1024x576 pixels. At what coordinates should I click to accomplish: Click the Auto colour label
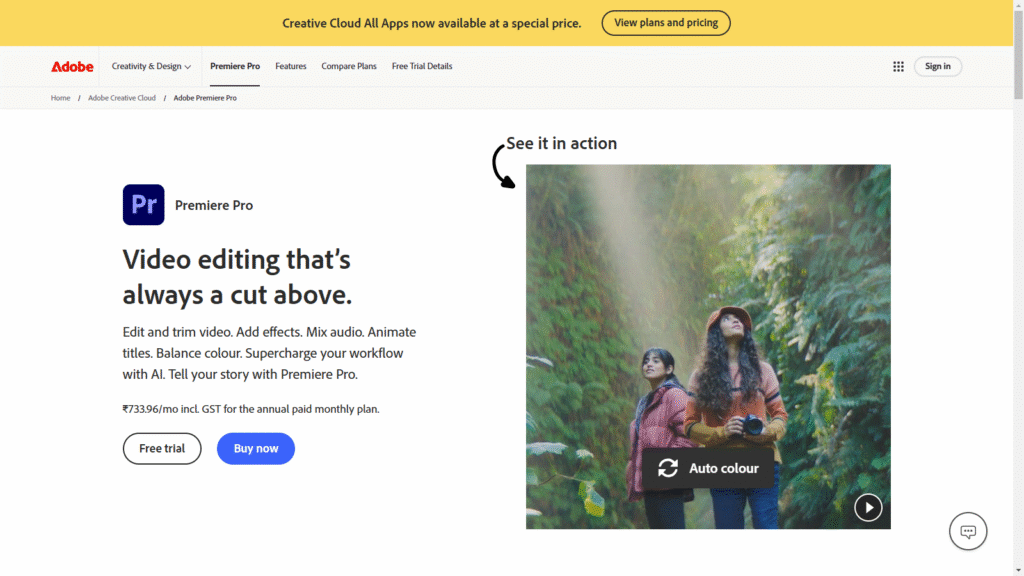[x=724, y=468]
